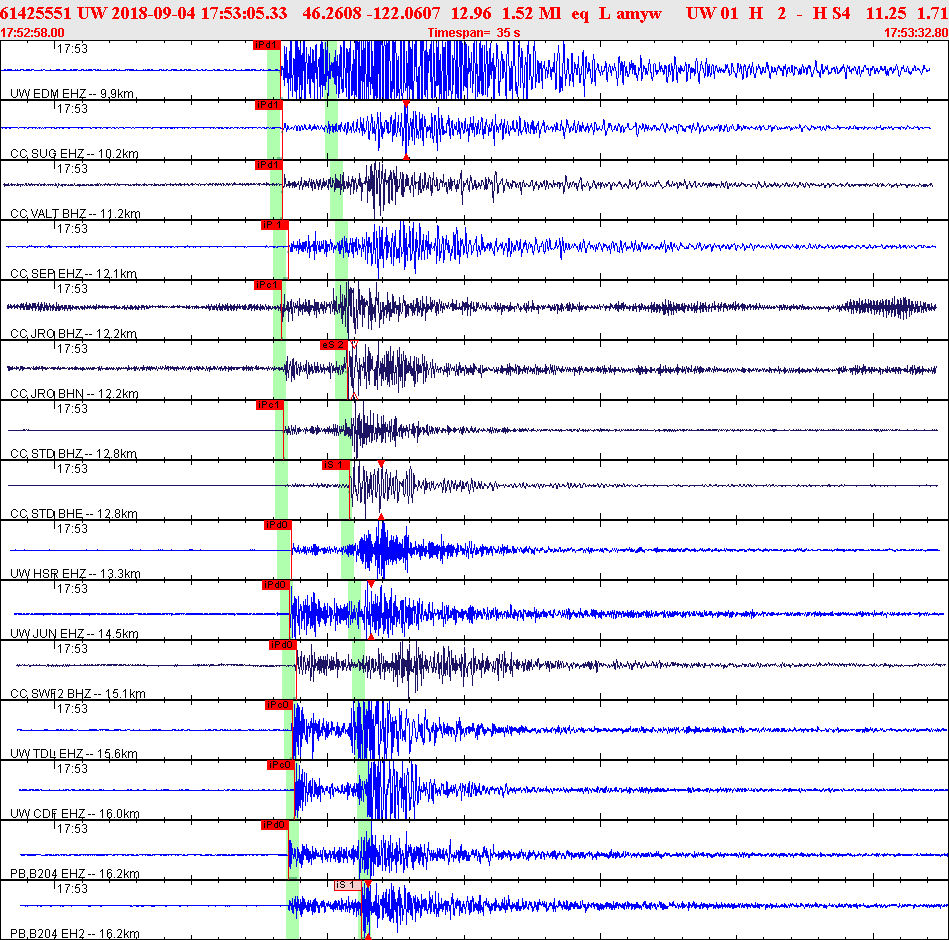Click the UW EDM EHZ waveform trace

point(466,70)
